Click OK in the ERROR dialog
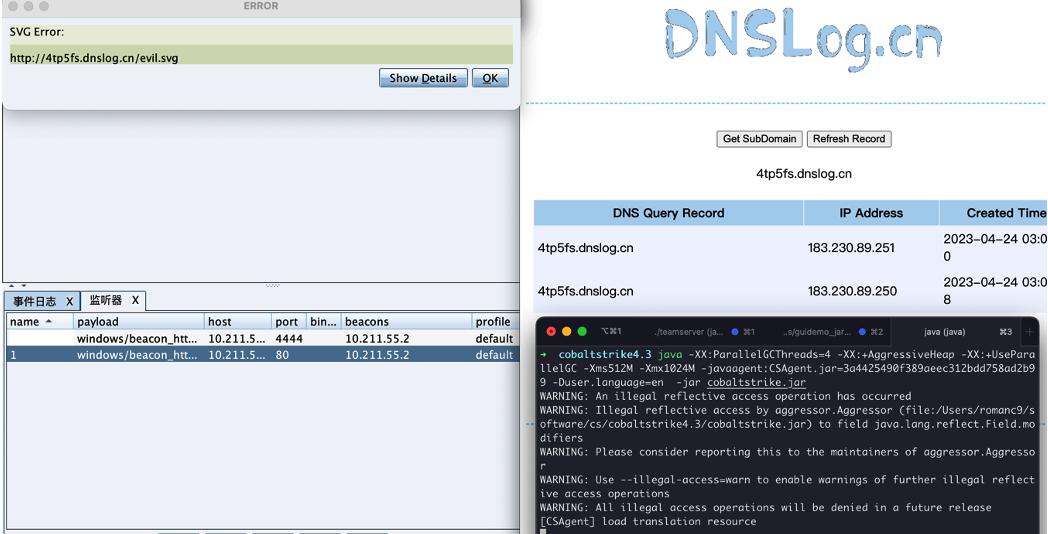1048x534 pixels. (490, 78)
